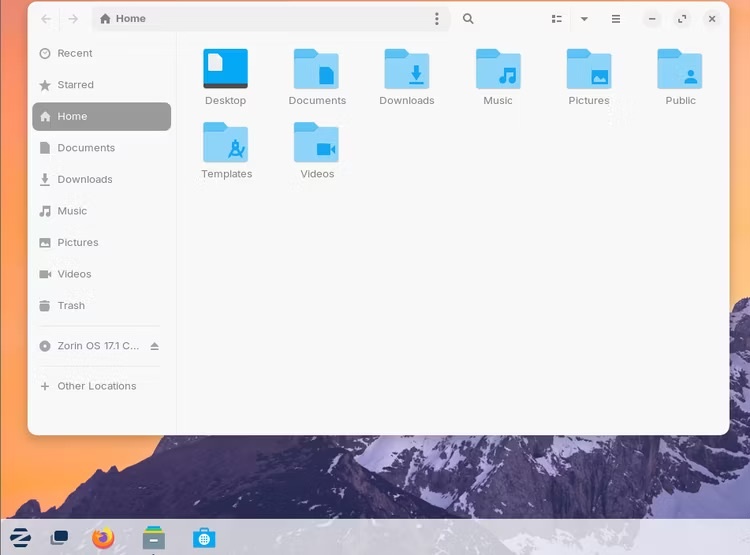Go to Downloads in the sidebar
750x555 pixels.
(101, 179)
